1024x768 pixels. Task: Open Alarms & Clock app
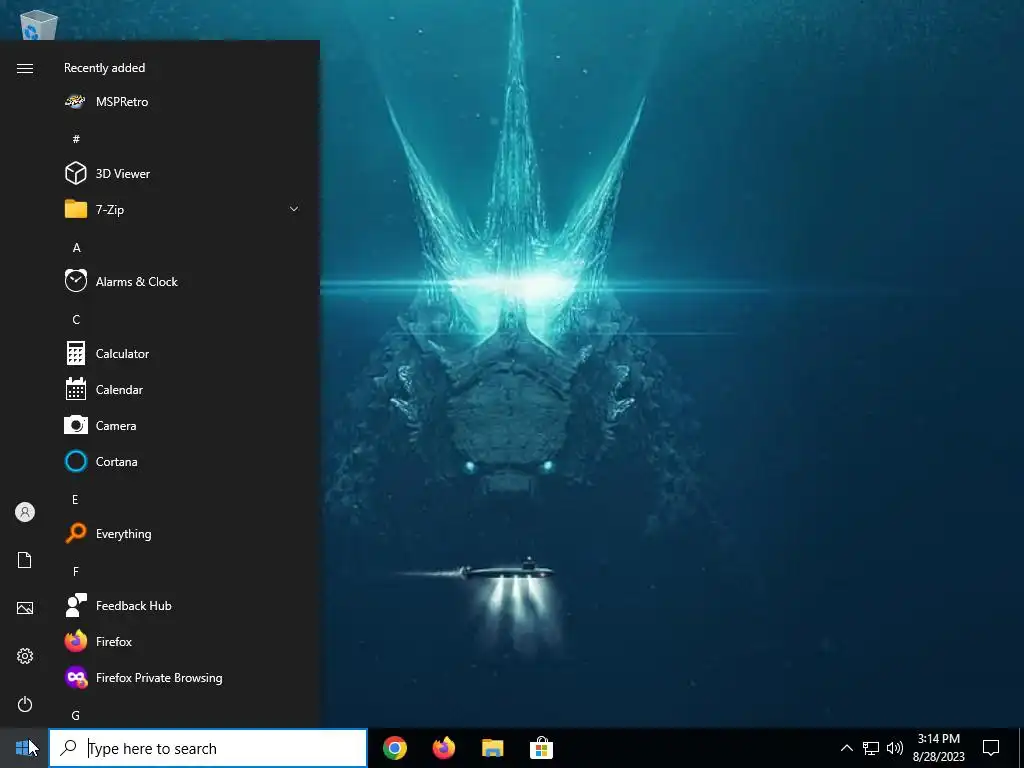pos(182,281)
